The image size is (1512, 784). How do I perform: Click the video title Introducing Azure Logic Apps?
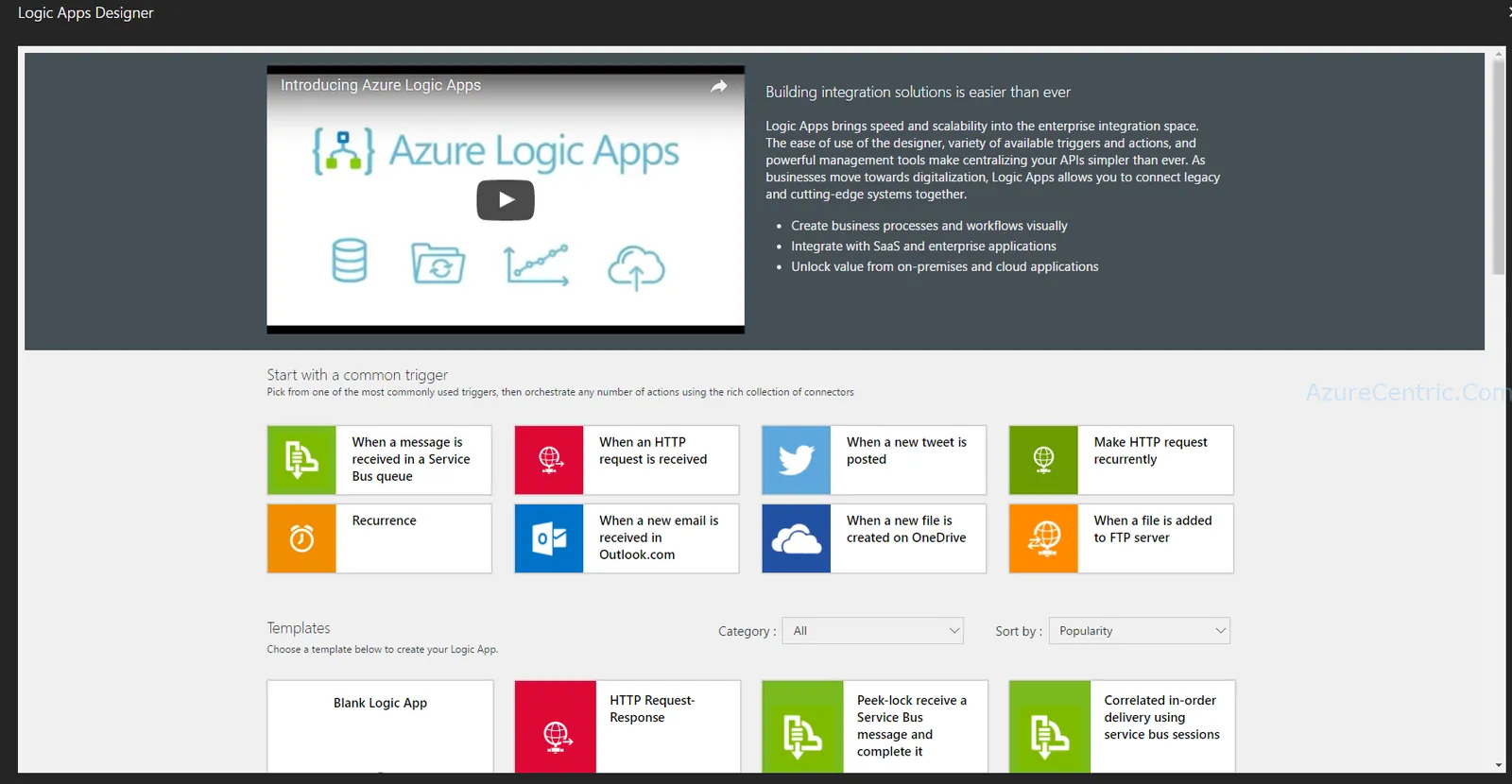(x=381, y=85)
